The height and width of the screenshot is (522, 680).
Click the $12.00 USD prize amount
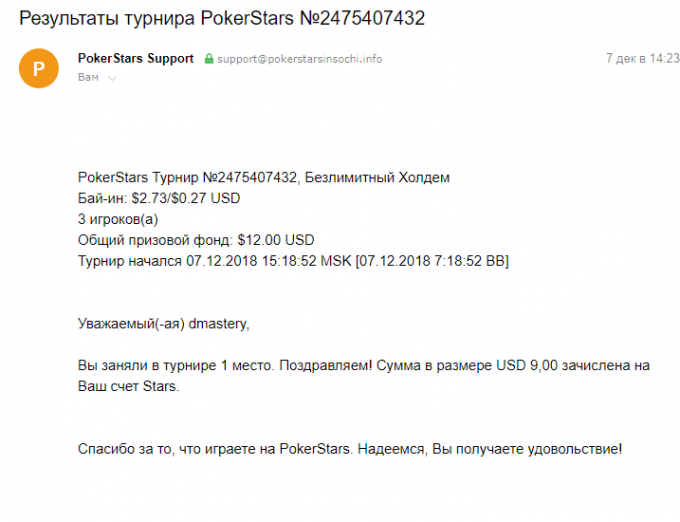[x=276, y=240]
